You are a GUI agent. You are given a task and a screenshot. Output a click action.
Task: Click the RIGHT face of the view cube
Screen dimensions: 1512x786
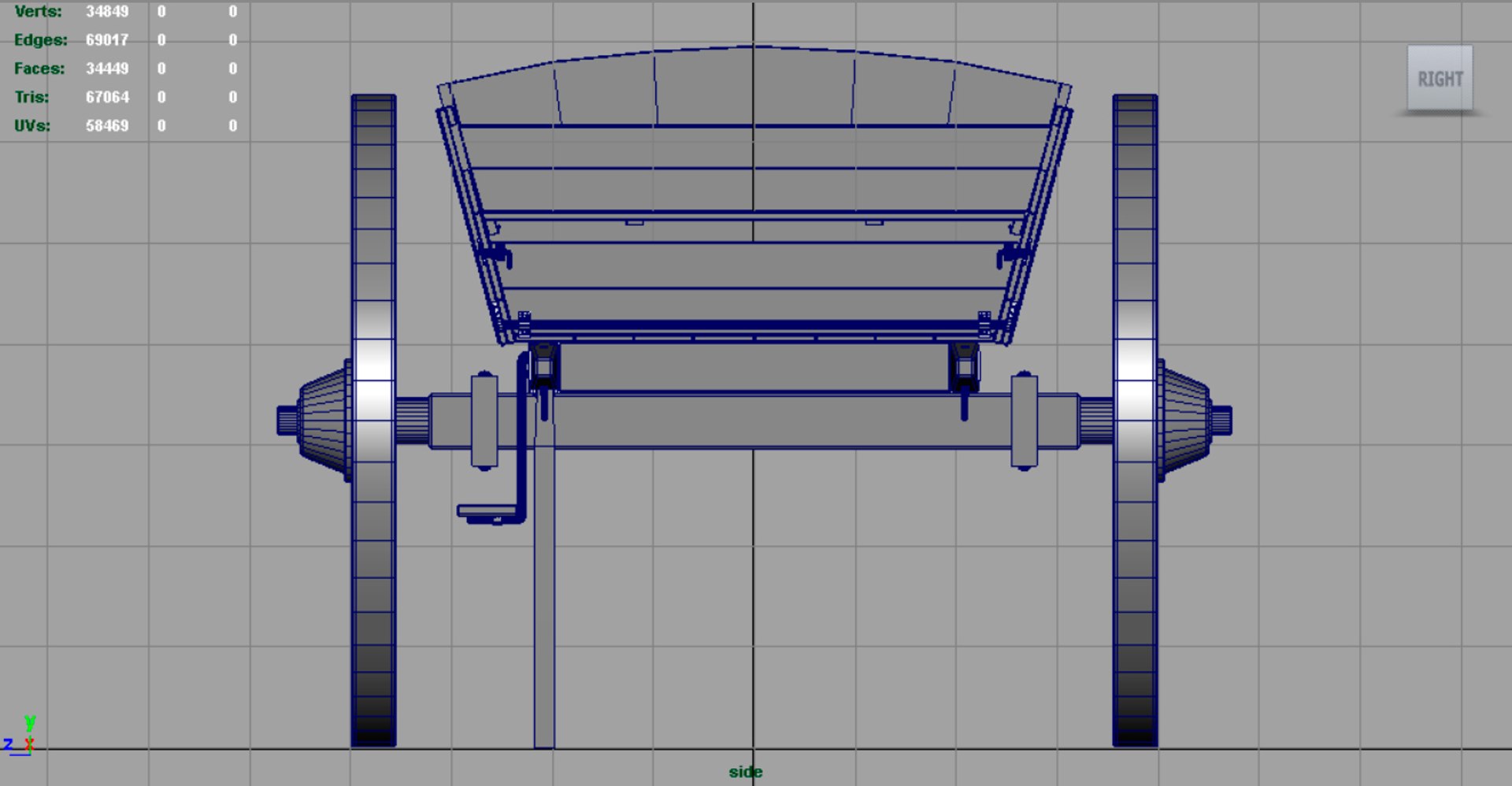click(1440, 79)
